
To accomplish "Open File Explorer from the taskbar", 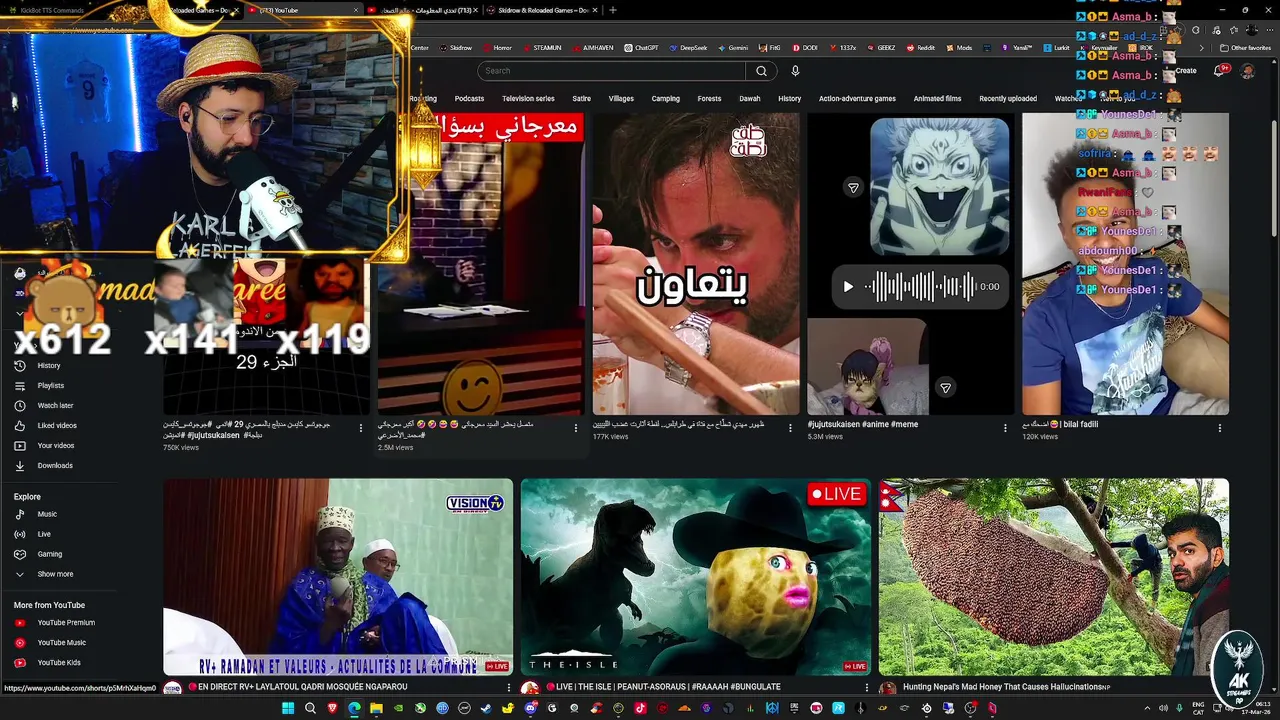I will (376, 708).
